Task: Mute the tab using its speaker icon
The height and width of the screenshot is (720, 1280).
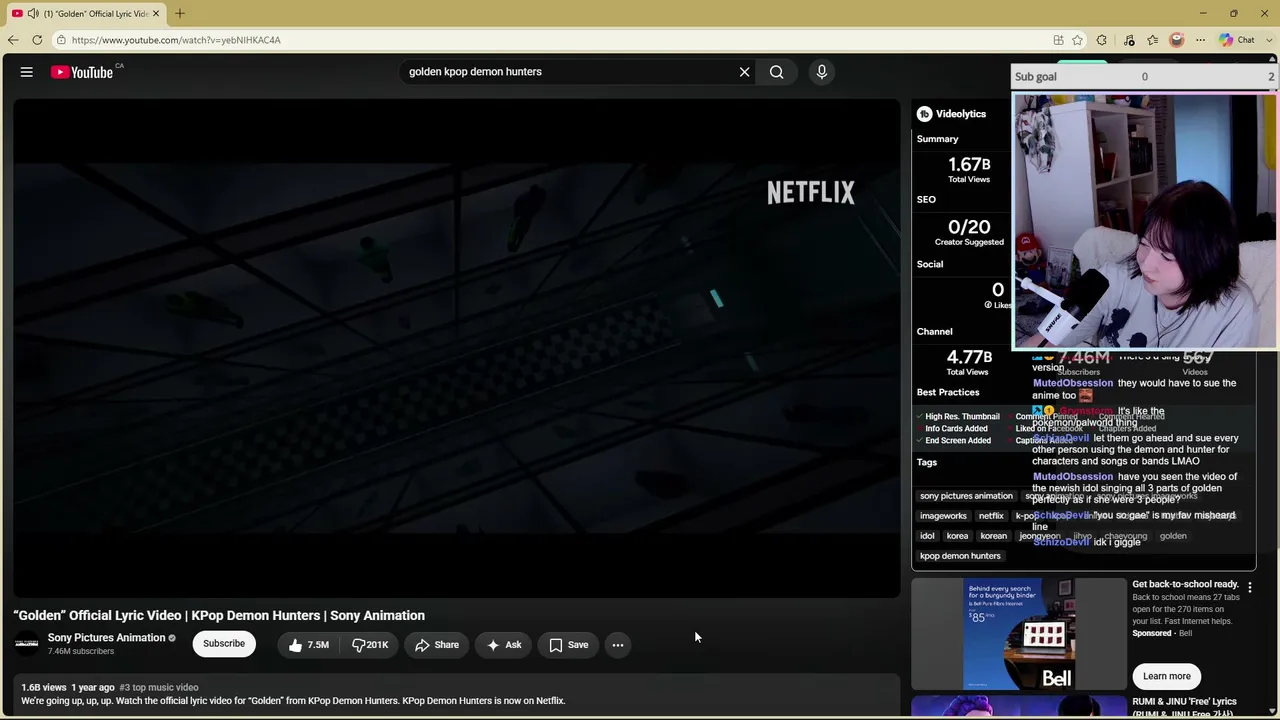Action: [x=33, y=13]
